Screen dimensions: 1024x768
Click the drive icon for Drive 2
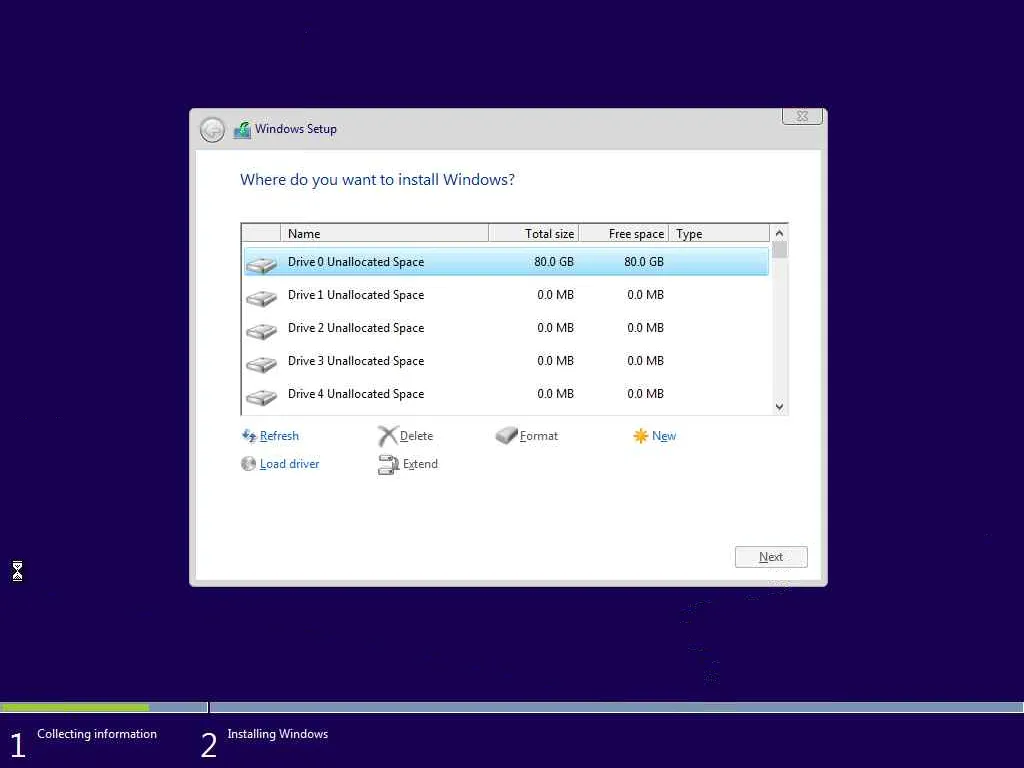pyautogui.click(x=262, y=331)
